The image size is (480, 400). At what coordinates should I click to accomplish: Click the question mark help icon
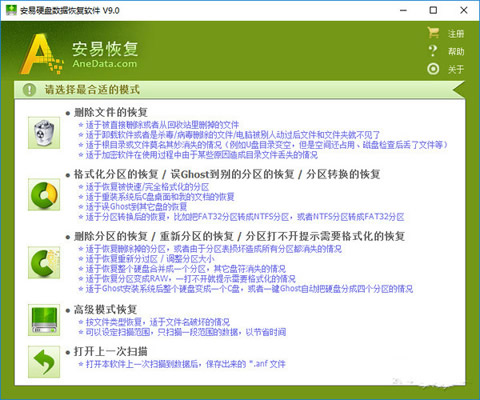[433, 51]
